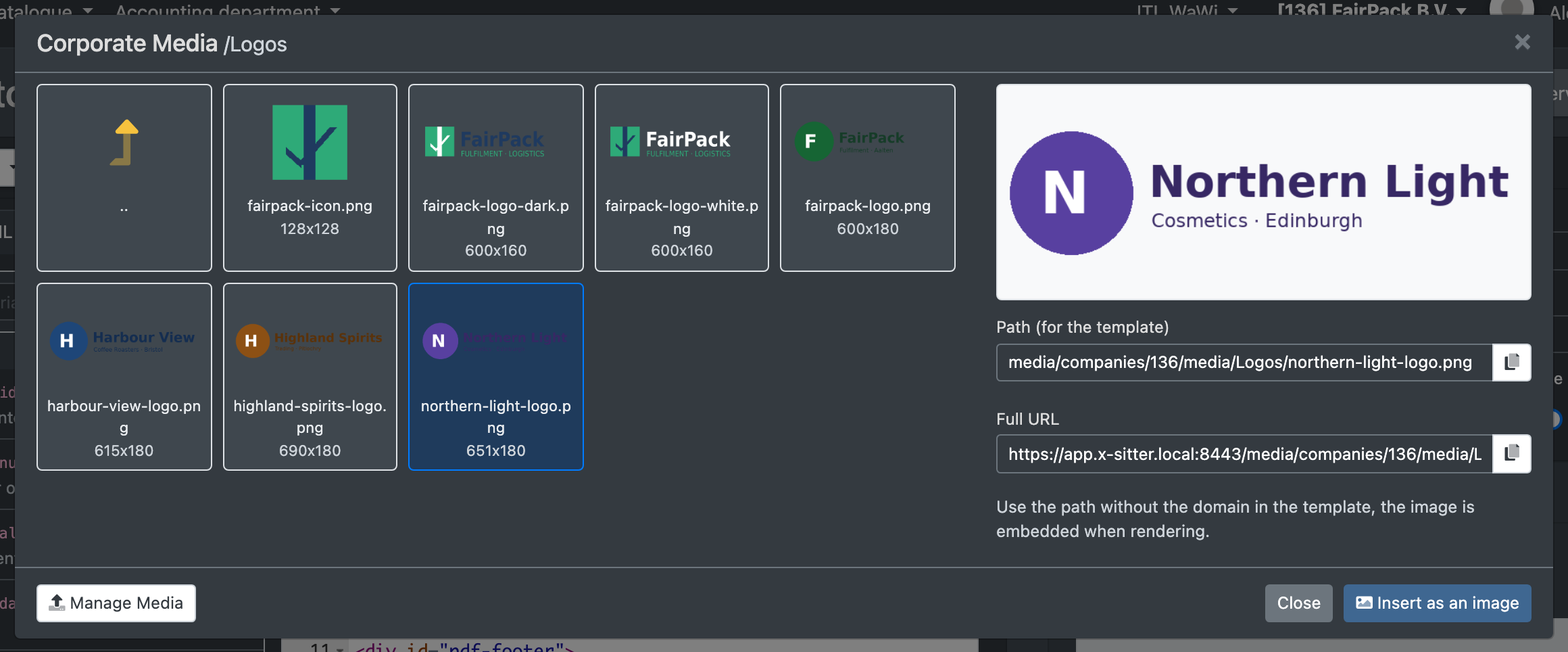This screenshot has height=652, width=1568.
Task: Insert as an image
Action: click(x=1437, y=603)
